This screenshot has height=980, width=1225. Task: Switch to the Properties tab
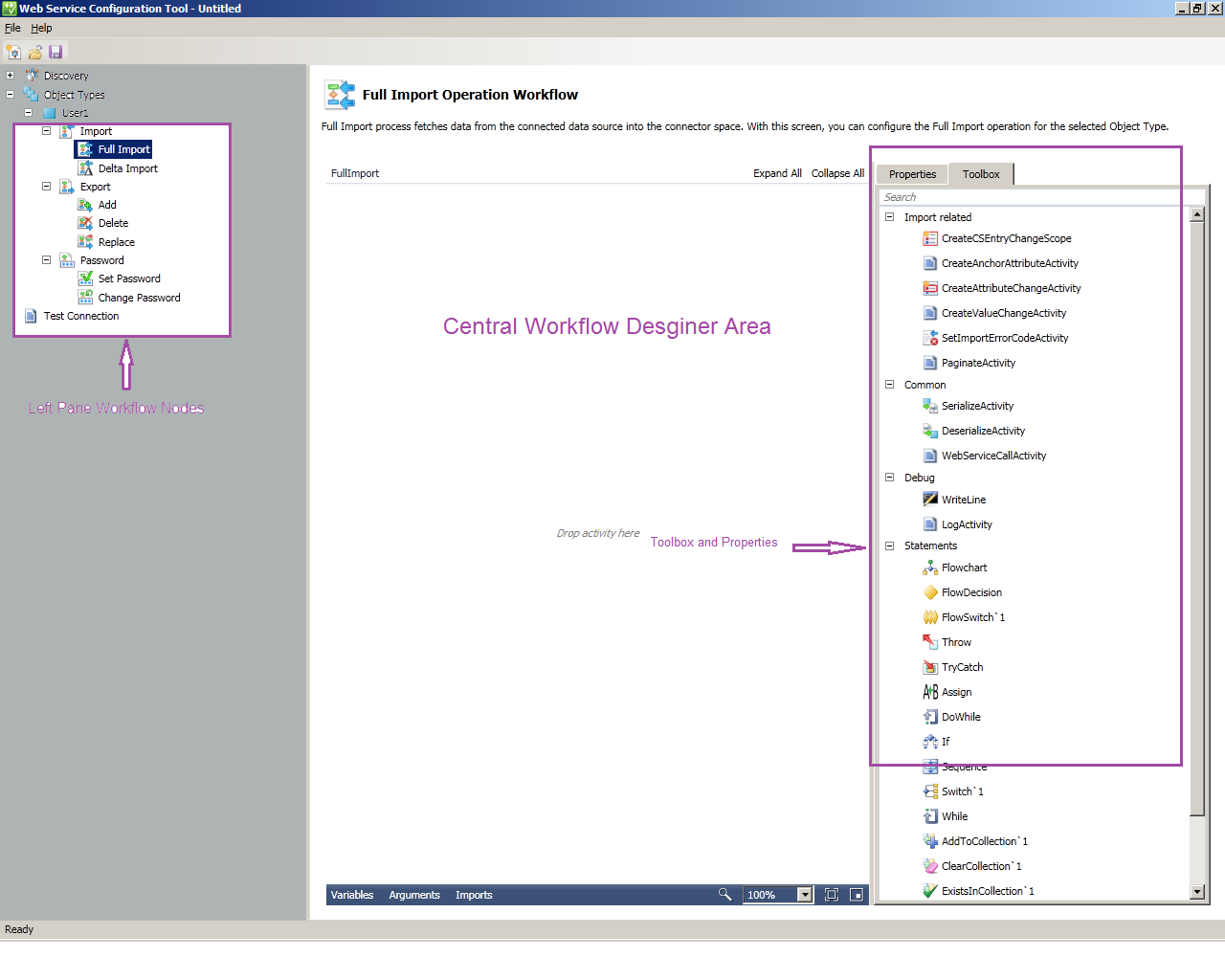click(911, 173)
